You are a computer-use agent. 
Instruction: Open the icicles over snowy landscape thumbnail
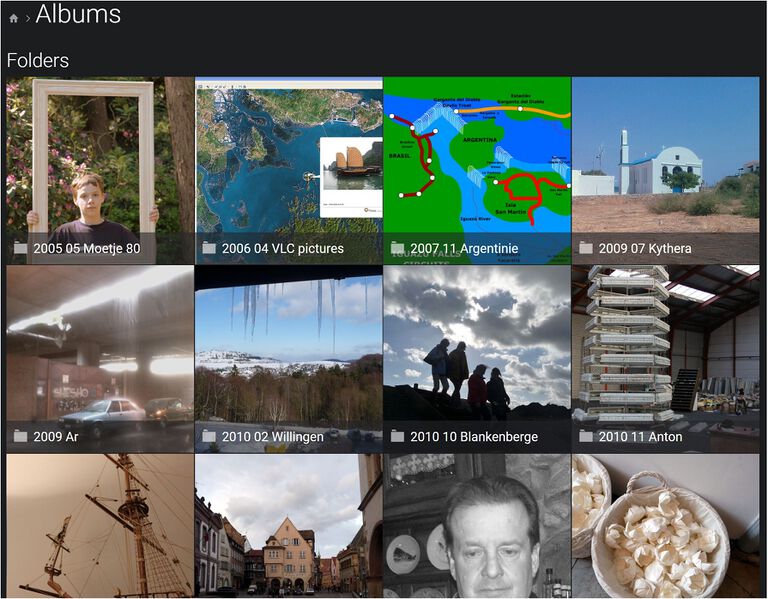288,345
